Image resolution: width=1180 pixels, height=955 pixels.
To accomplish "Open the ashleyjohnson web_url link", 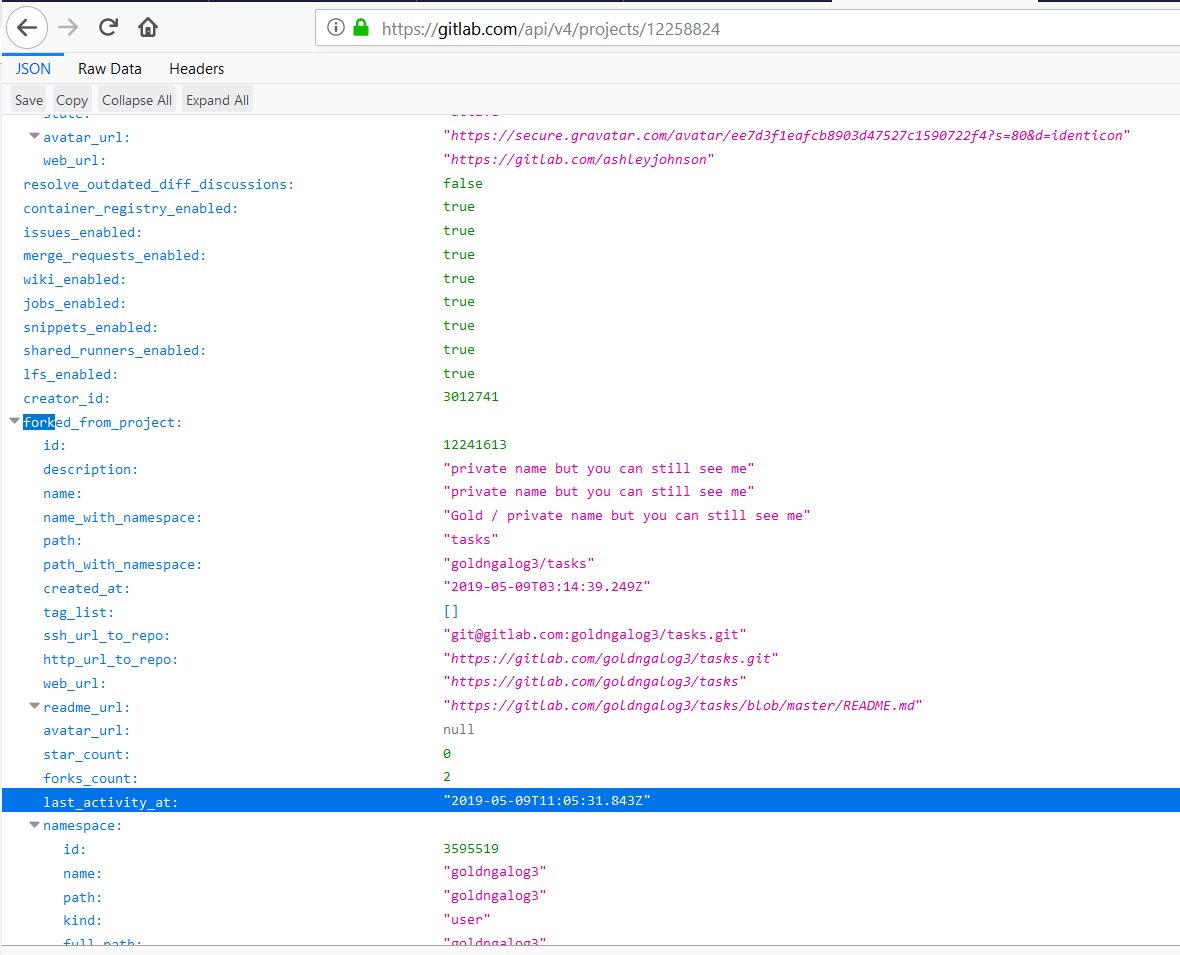I will click(579, 160).
